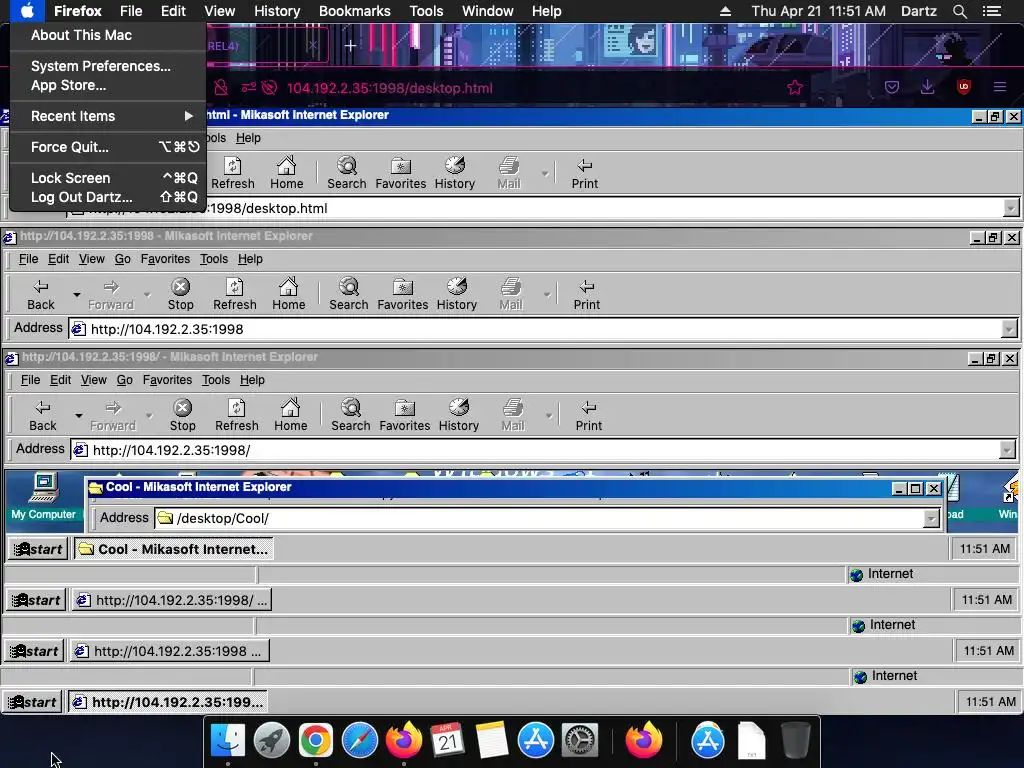Open Favorites in desktop.html window toolbar

click(x=401, y=174)
